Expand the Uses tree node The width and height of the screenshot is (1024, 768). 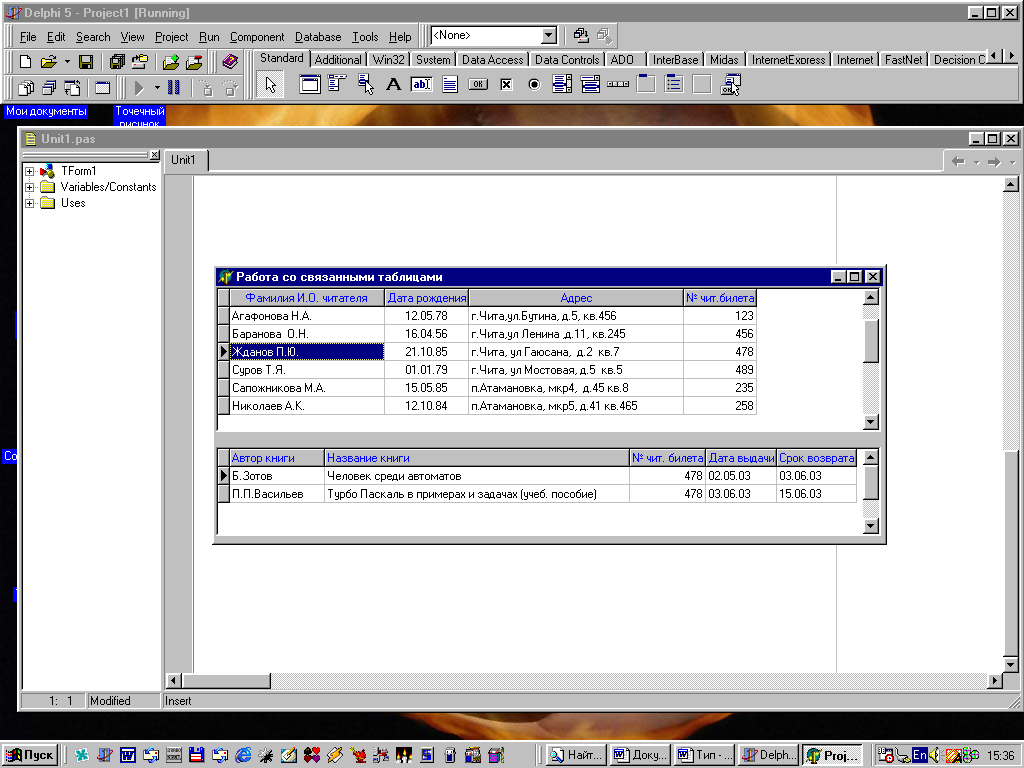(x=29, y=203)
